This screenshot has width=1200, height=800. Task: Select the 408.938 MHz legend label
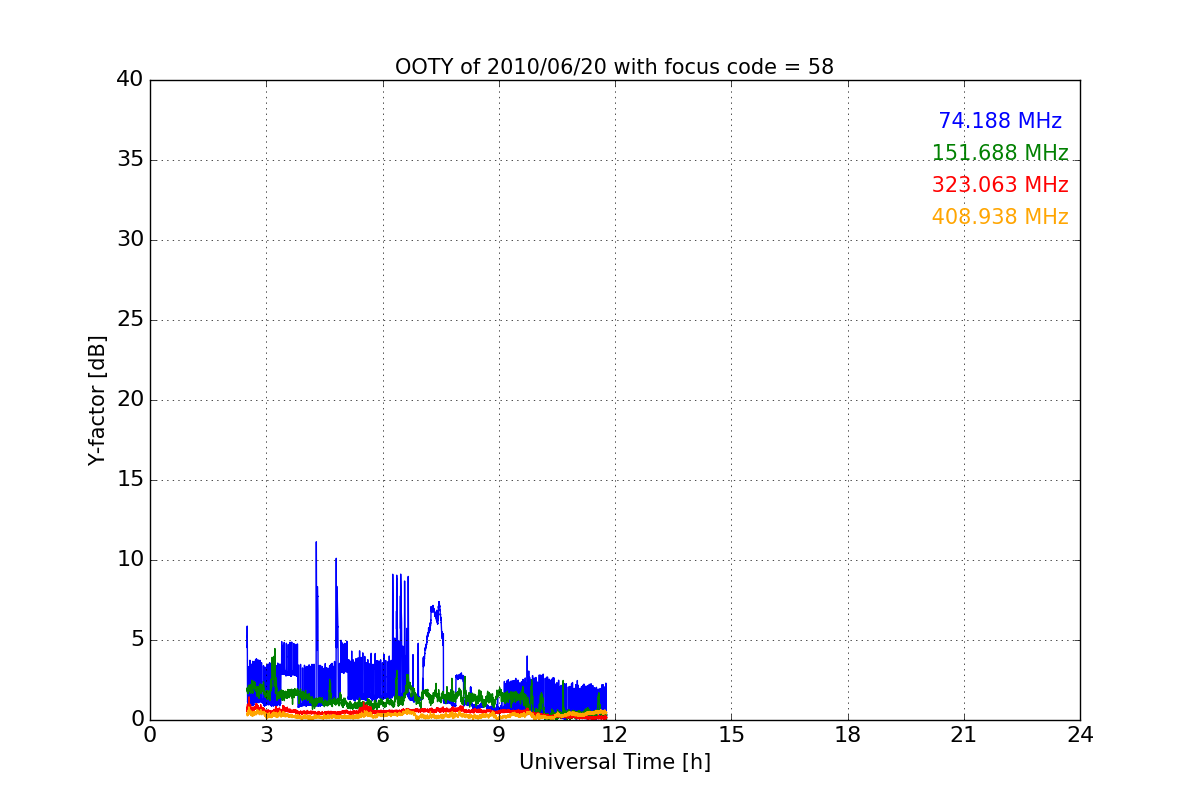[x=1000, y=217]
